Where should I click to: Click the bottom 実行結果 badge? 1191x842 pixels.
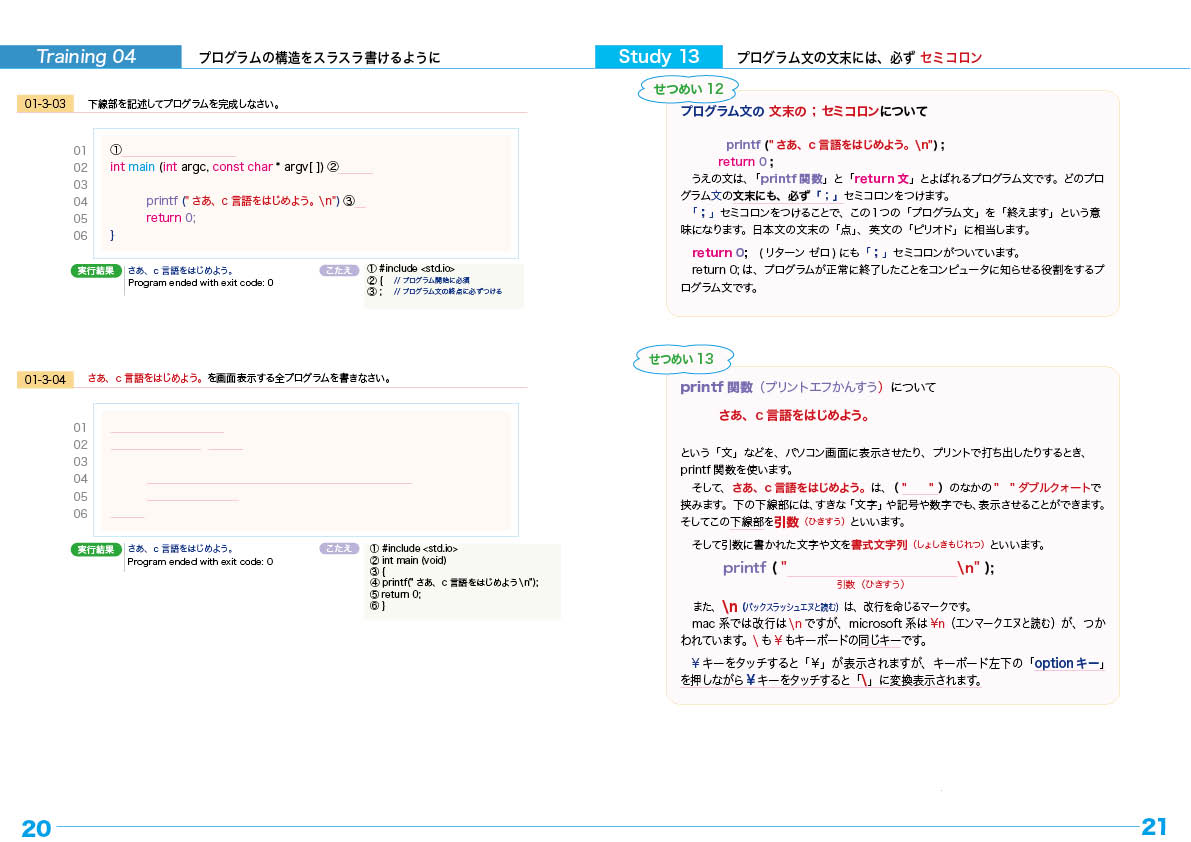tap(96, 547)
